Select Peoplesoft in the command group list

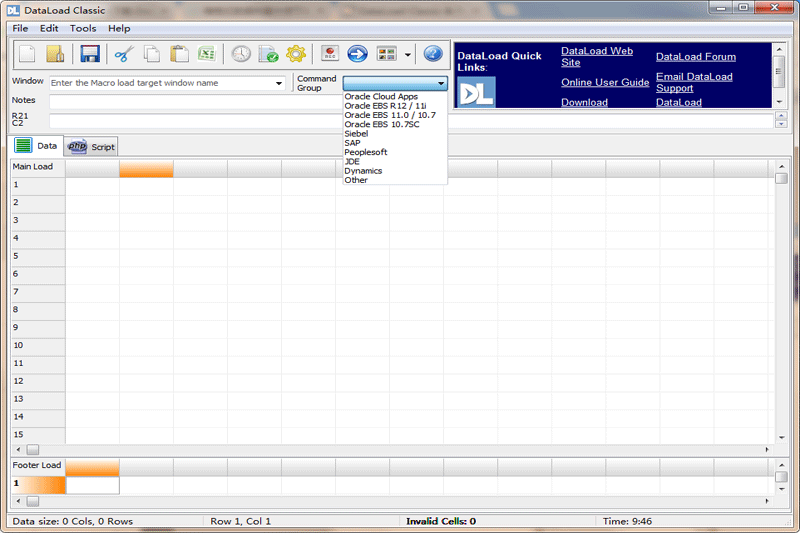tap(366, 152)
